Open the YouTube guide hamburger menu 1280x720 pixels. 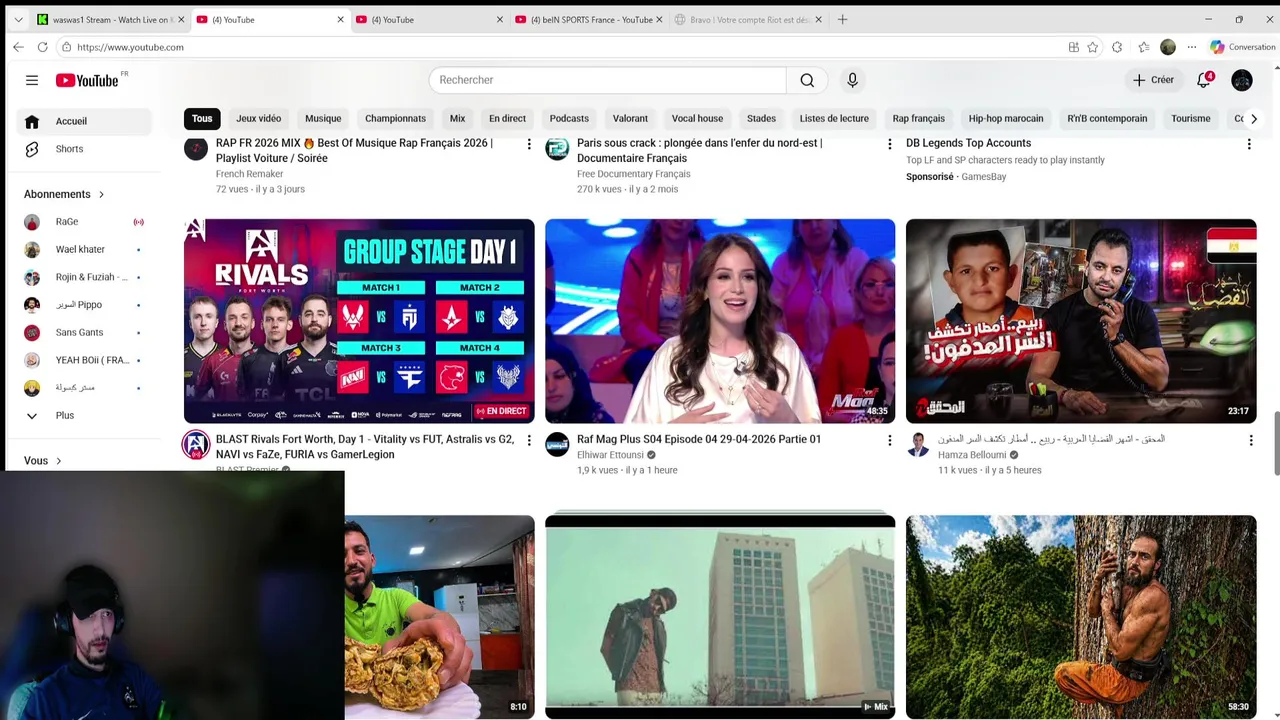32,80
